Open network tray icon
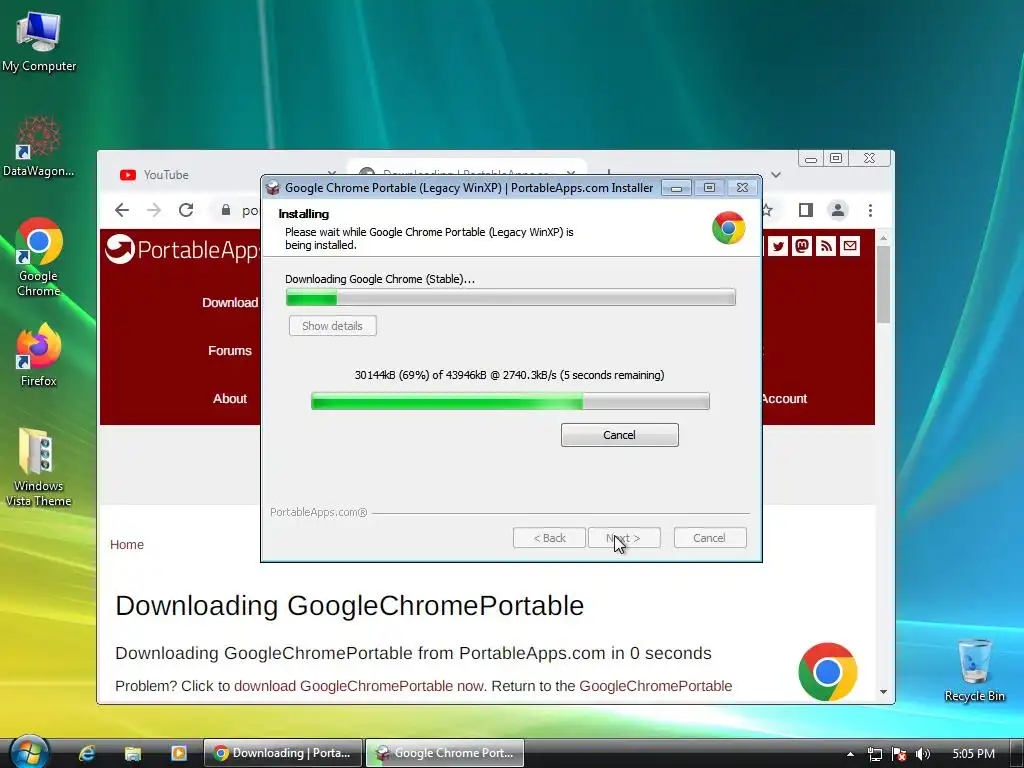Image resolution: width=1024 pixels, height=768 pixels. (874, 754)
